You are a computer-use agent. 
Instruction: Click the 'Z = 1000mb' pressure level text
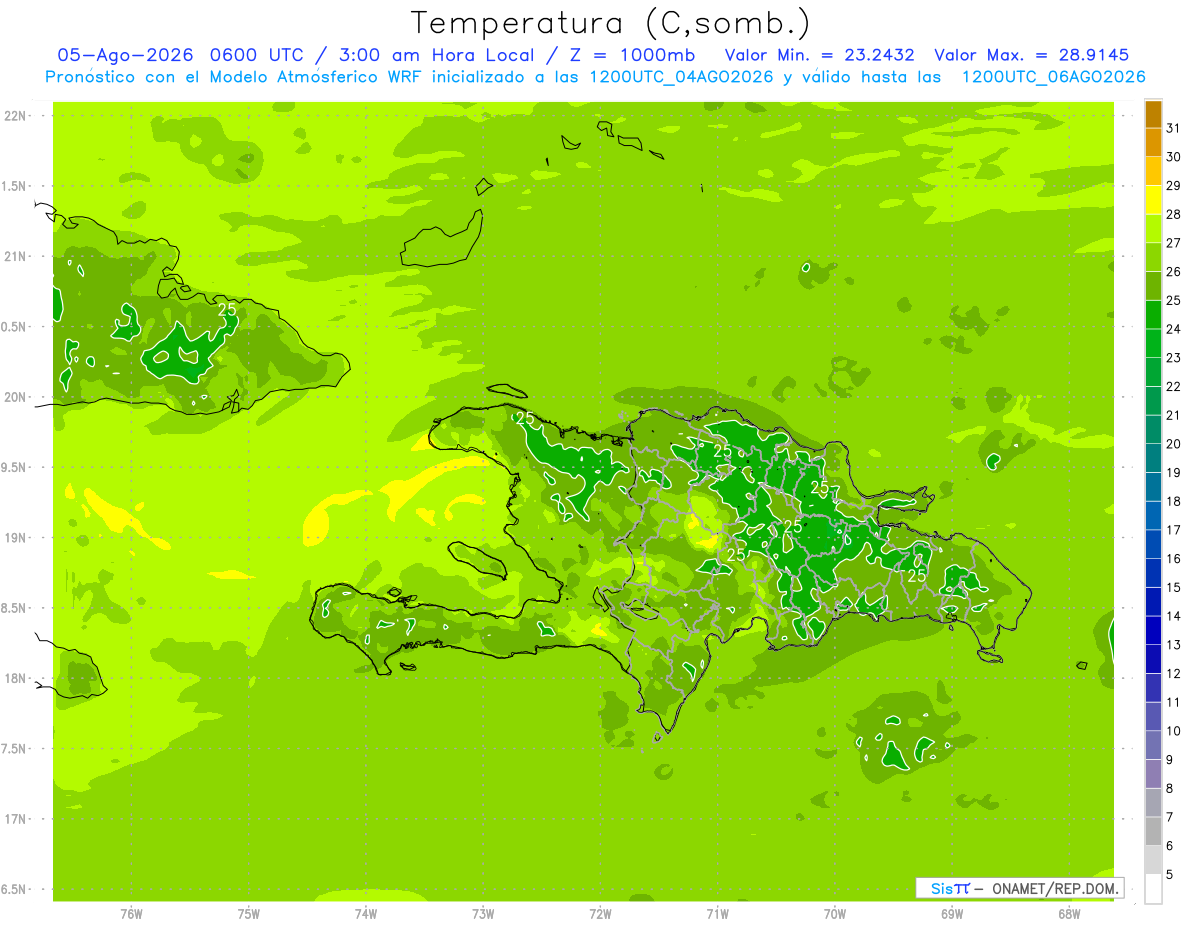(631, 55)
